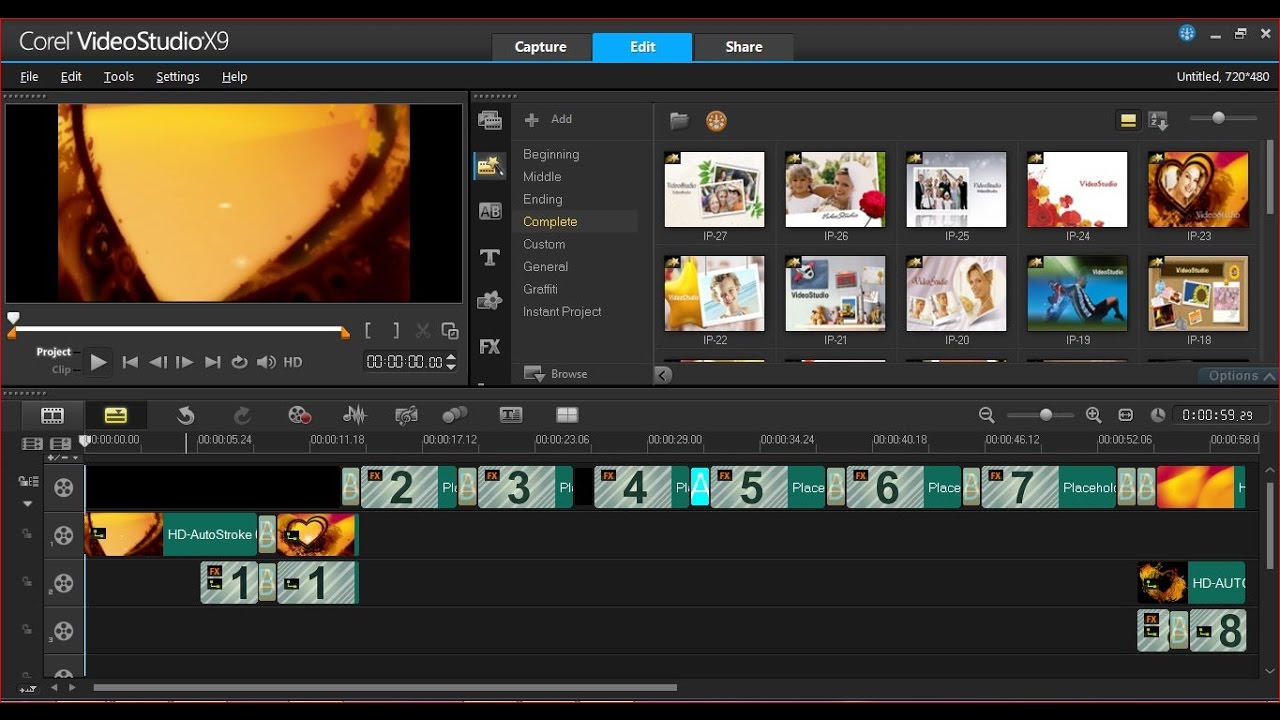
Task: Select the IP-23 template thumbnail
Action: pos(1198,190)
